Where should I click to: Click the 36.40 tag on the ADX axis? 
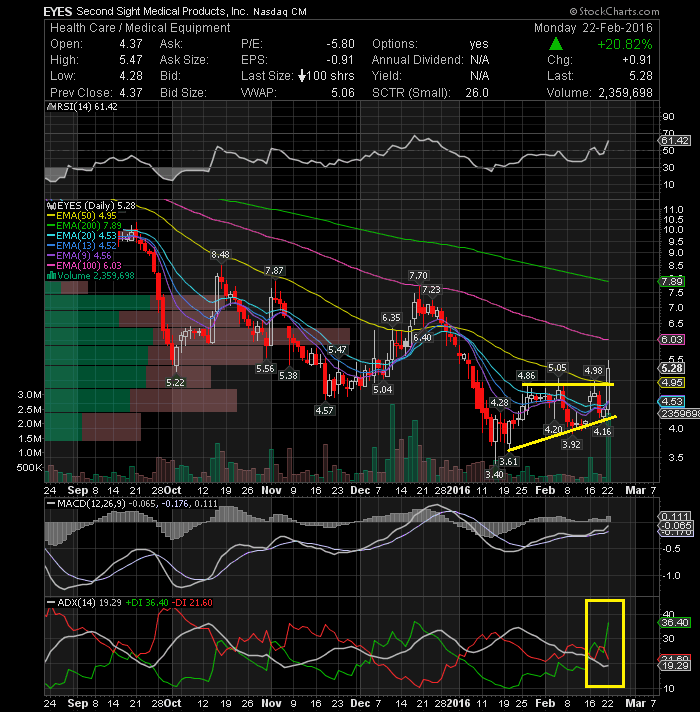click(674, 623)
